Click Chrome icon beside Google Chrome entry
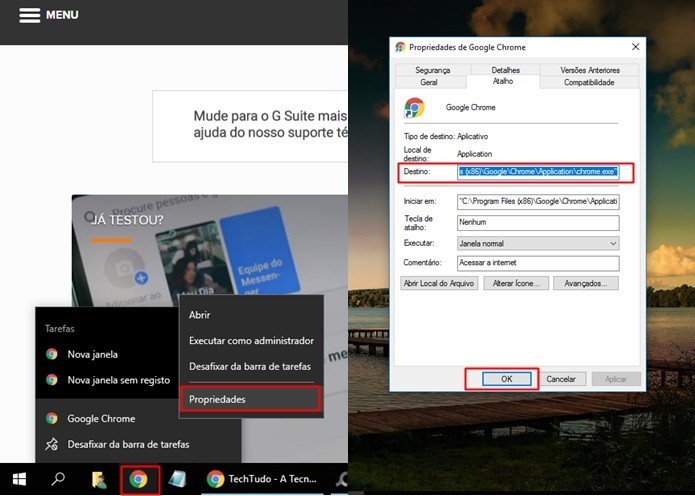 52,418
